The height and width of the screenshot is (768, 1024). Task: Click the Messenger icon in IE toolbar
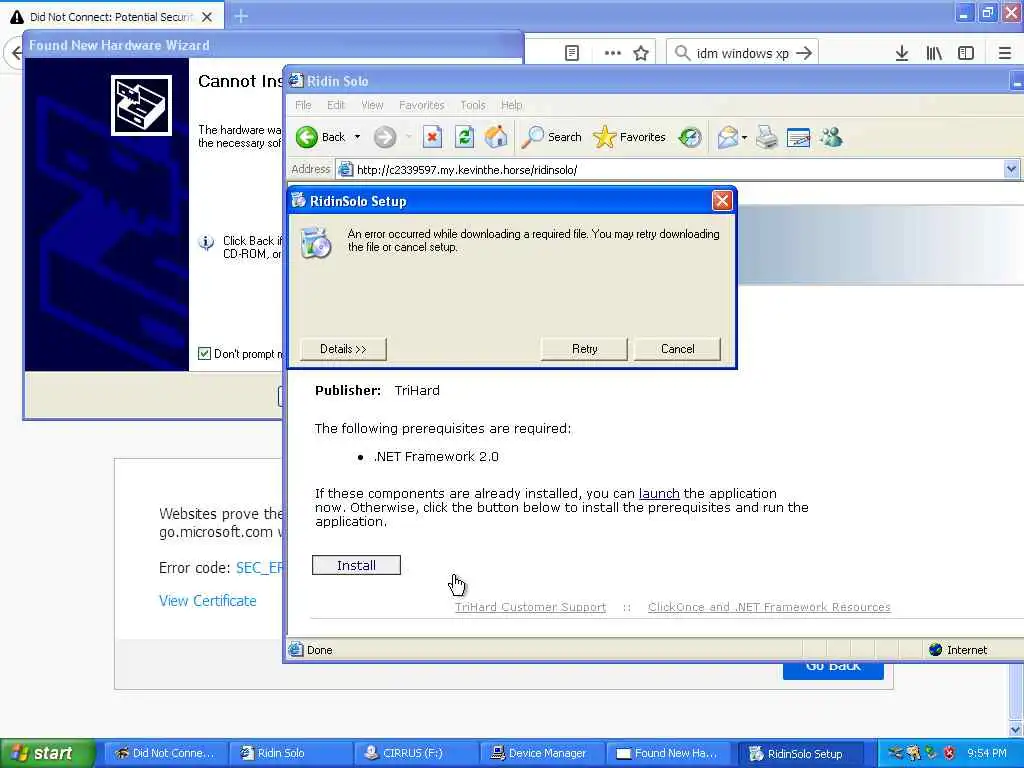(831, 137)
